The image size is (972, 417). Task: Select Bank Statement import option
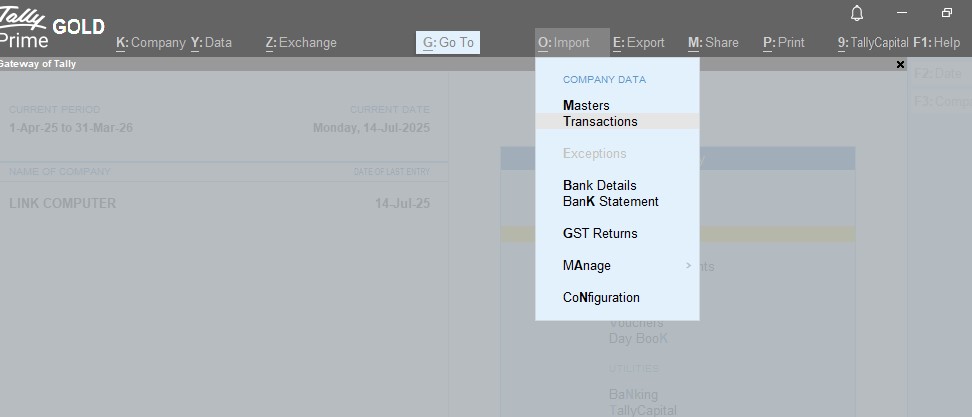pyautogui.click(x=610, y=201)
